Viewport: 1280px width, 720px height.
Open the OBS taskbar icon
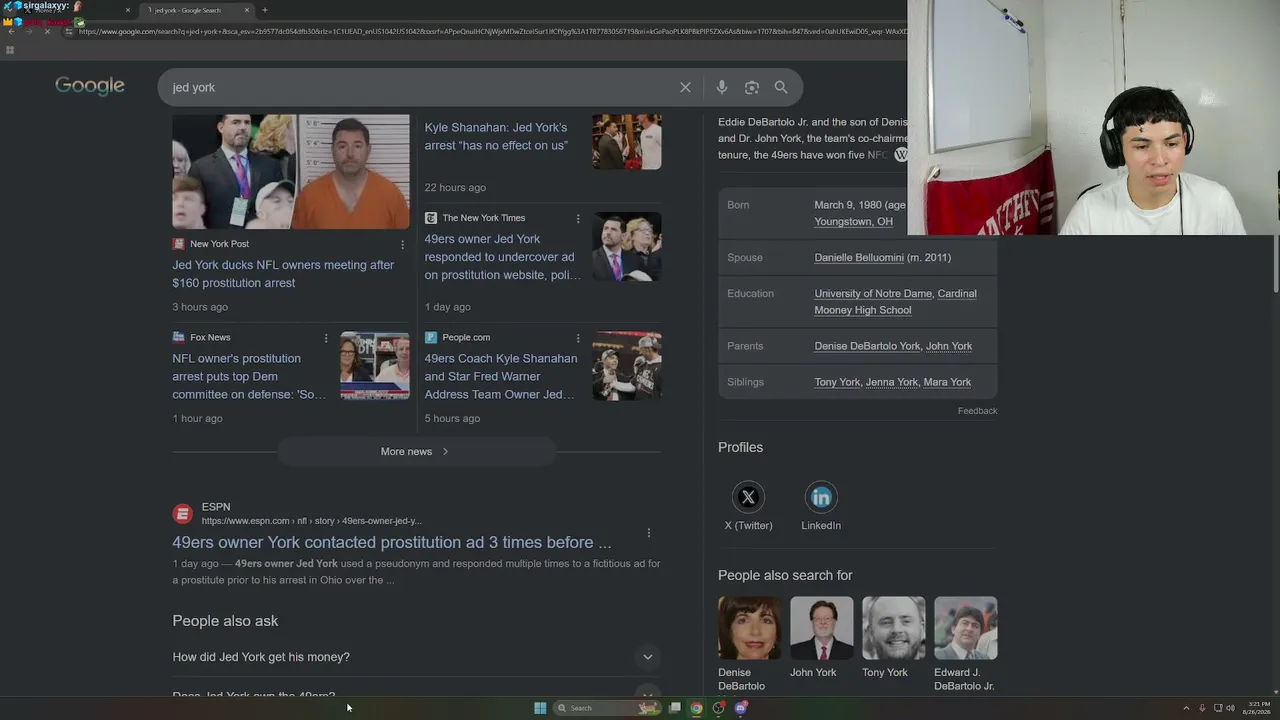(718, 708)
